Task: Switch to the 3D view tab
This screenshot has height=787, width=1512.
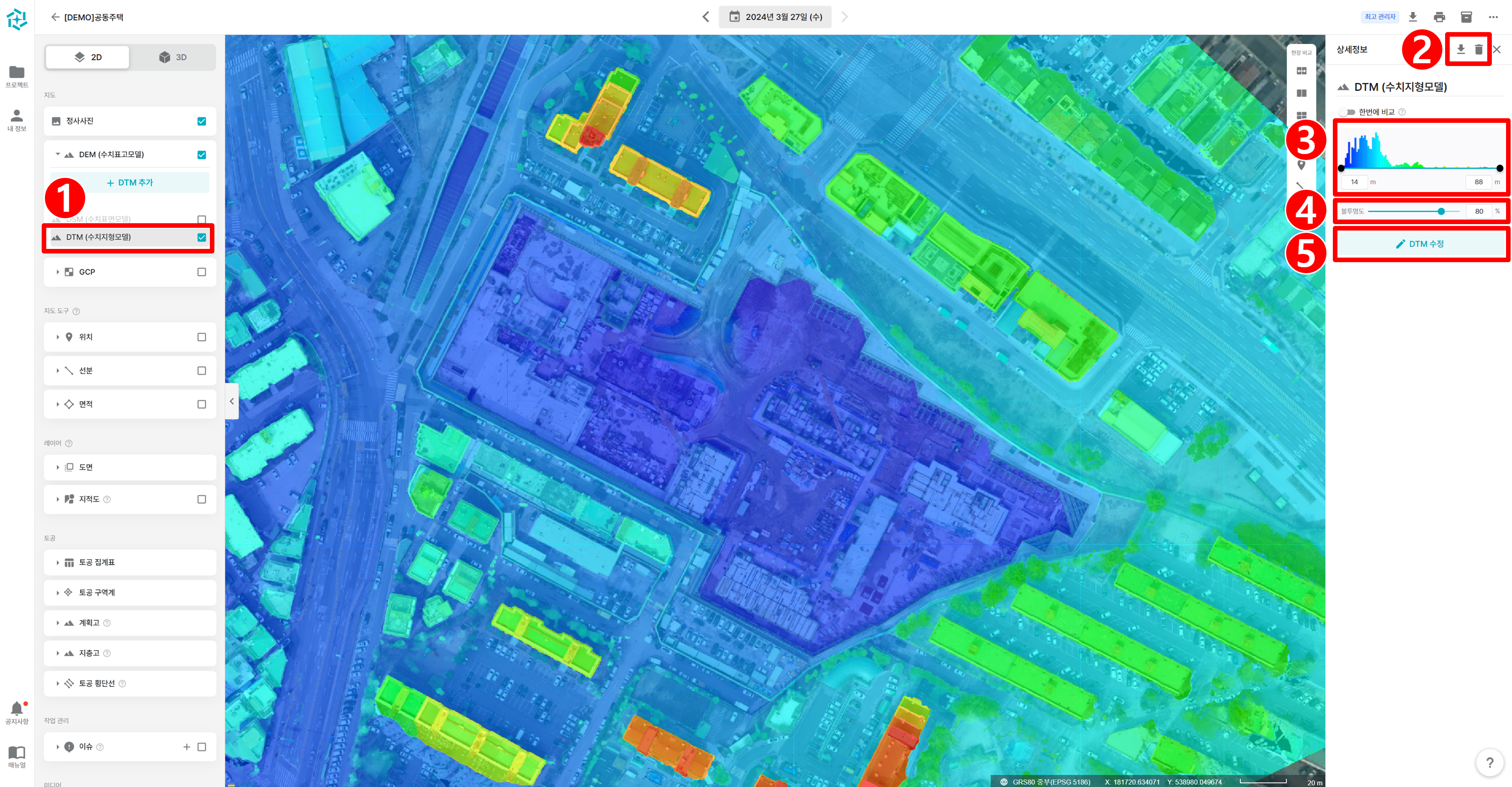Action: 173,57
